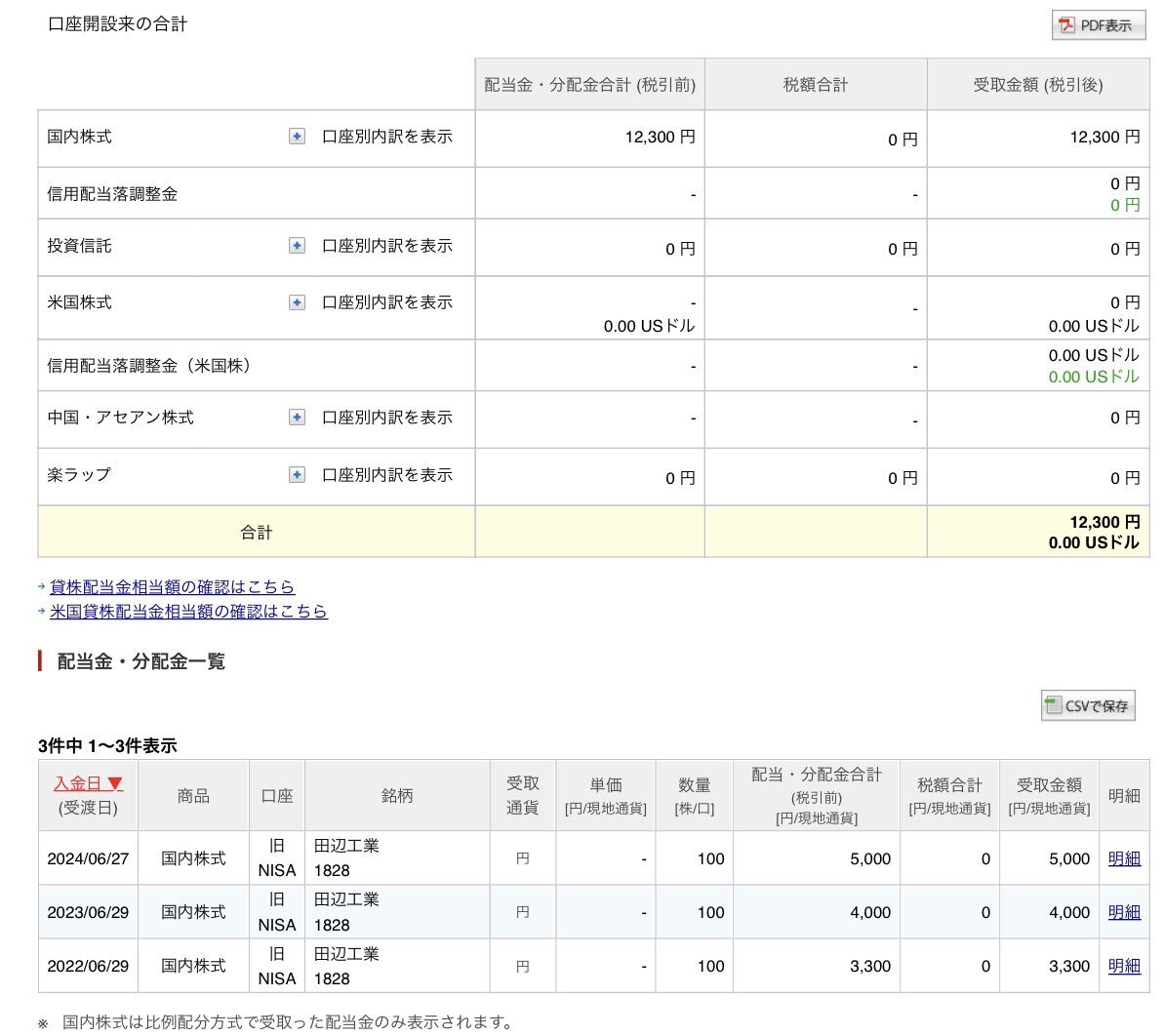Click the spreadsheet icon in CSVで保存
Viewport: 1164px width, 1036px height.
(x=1053, y=705)
